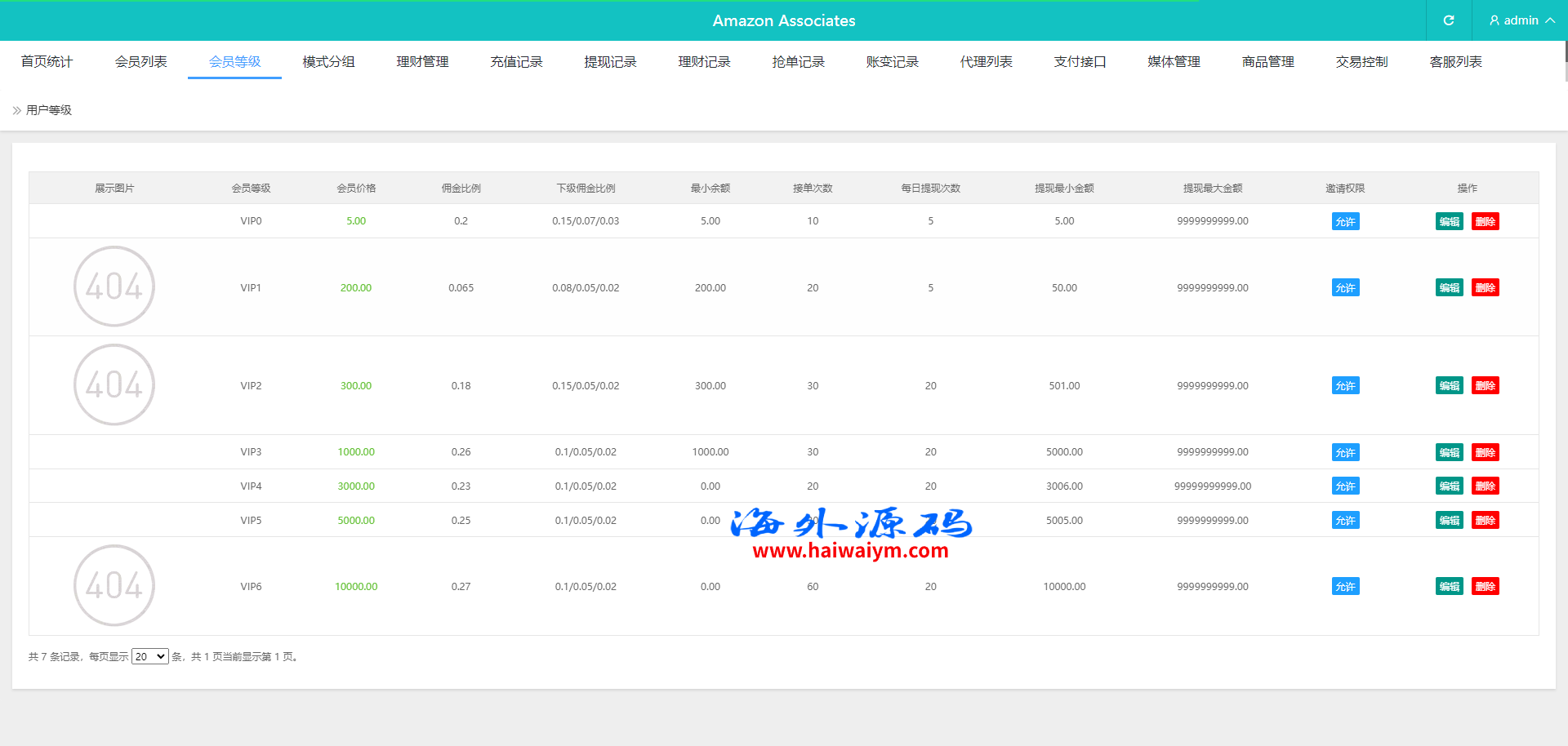The image size is (1568, 746).
Task: Toggle the invite permission for VIP3
Action: (x=1345, y=452)
